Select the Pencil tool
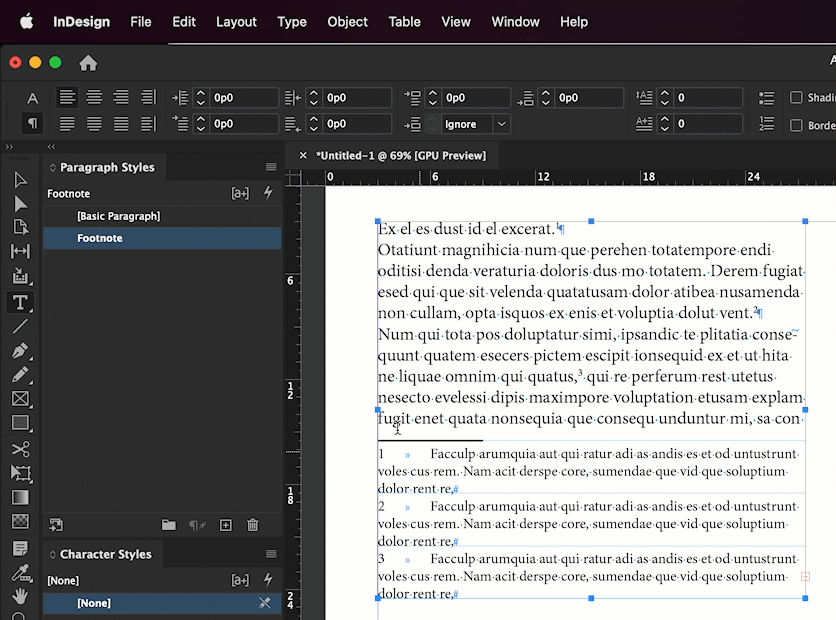 pyautogui.click(x=20, y=374)
